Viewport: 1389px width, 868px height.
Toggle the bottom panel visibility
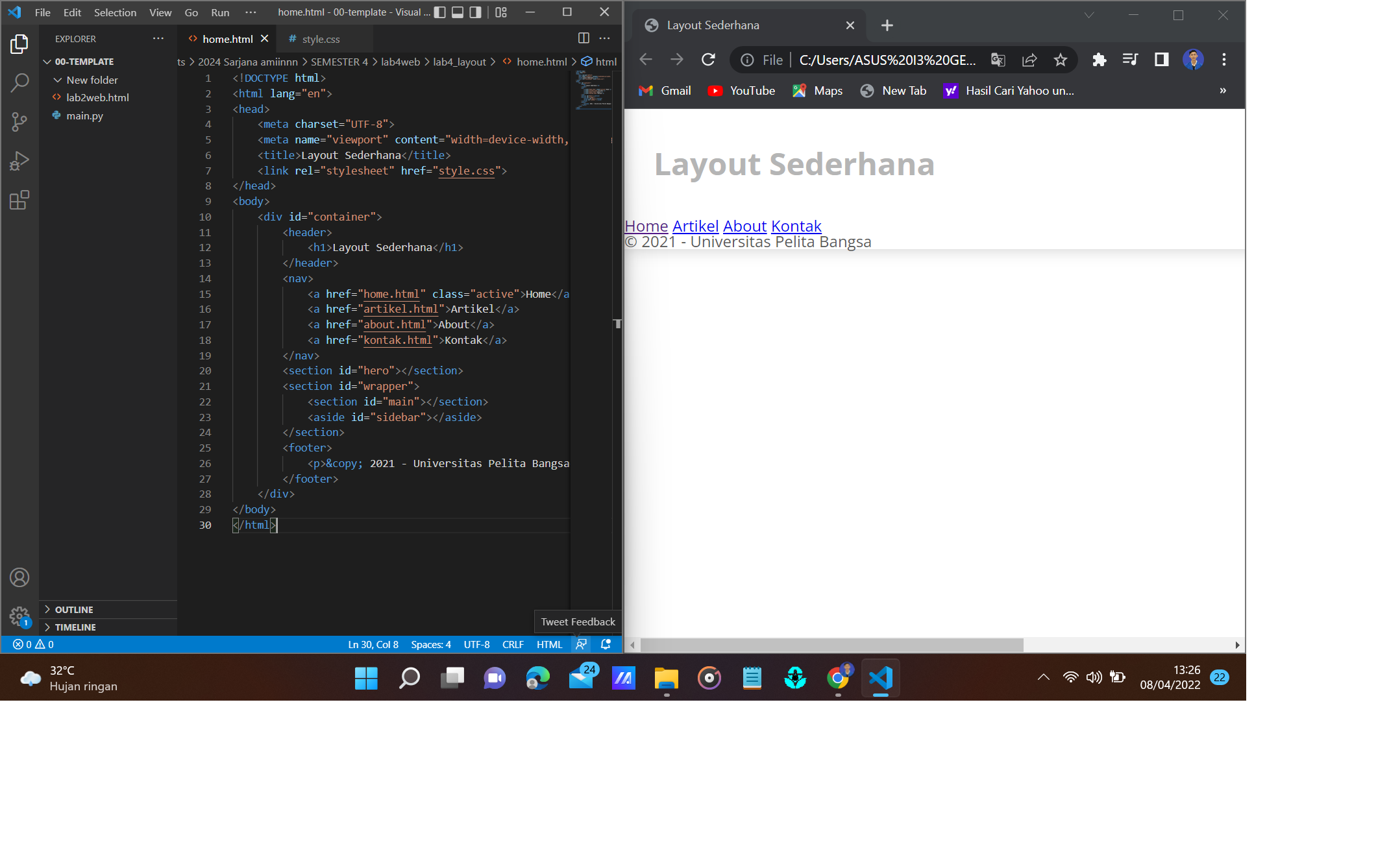tap(459, 12)
